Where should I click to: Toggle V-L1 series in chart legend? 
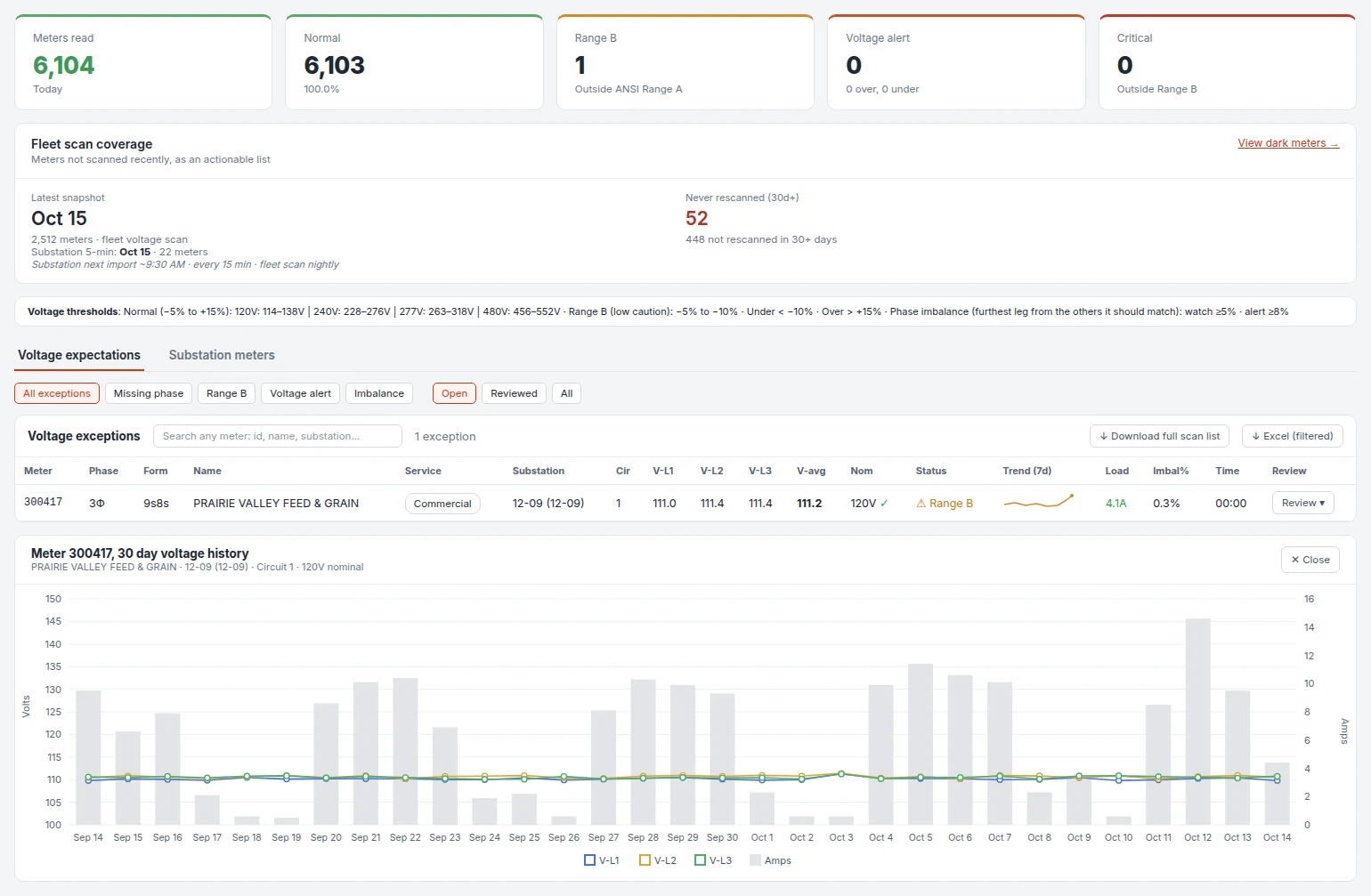(x=602, y=860)
